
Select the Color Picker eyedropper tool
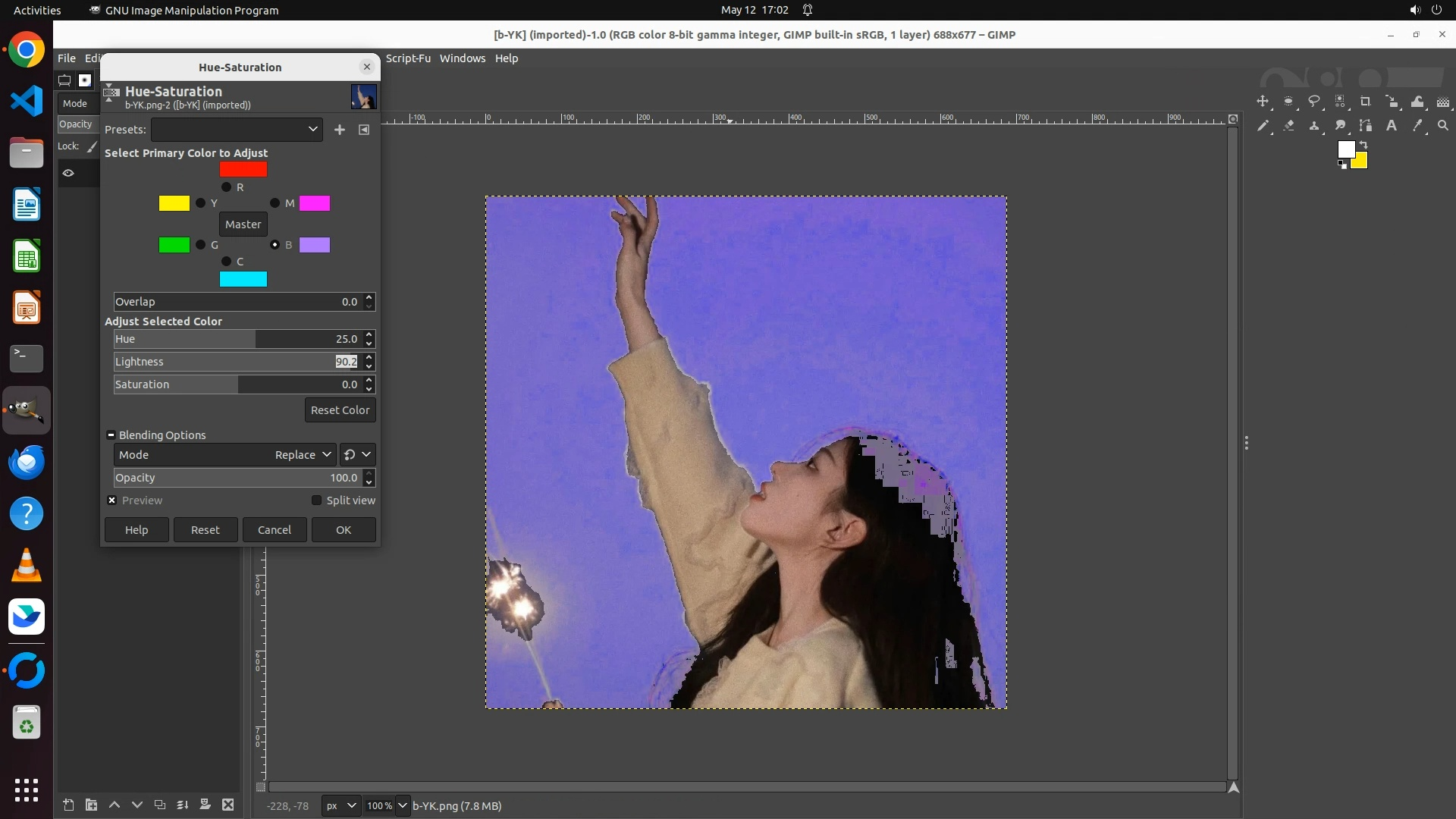click(x=1417, y=126)
